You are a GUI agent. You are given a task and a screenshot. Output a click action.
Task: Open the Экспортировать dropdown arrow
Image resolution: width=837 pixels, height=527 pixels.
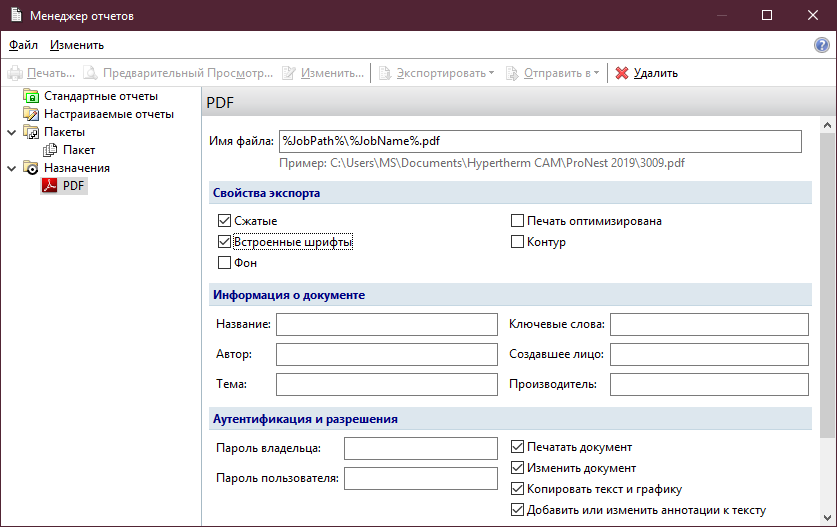[x=492, y=73]
